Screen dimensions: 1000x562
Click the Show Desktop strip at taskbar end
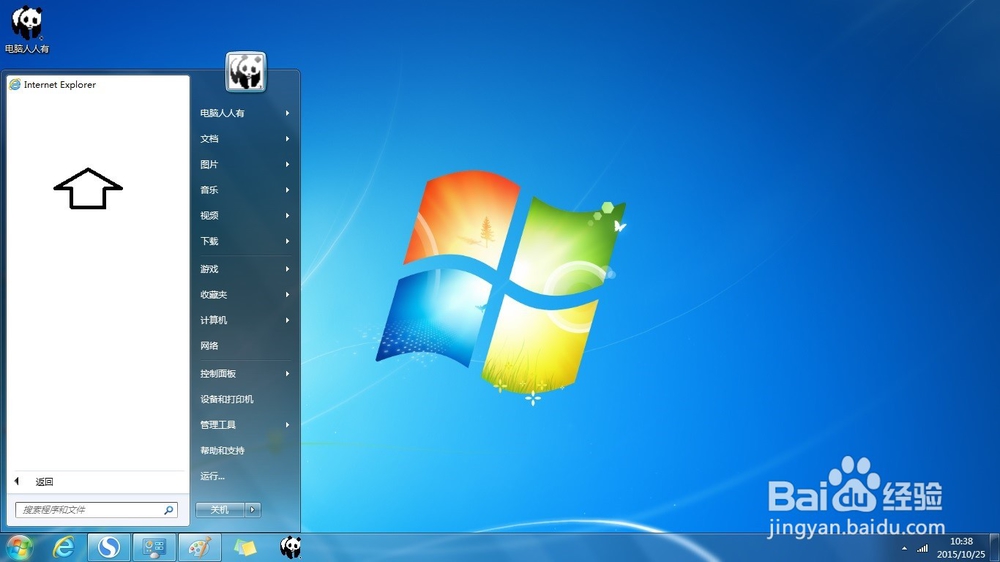click(994, 548)
